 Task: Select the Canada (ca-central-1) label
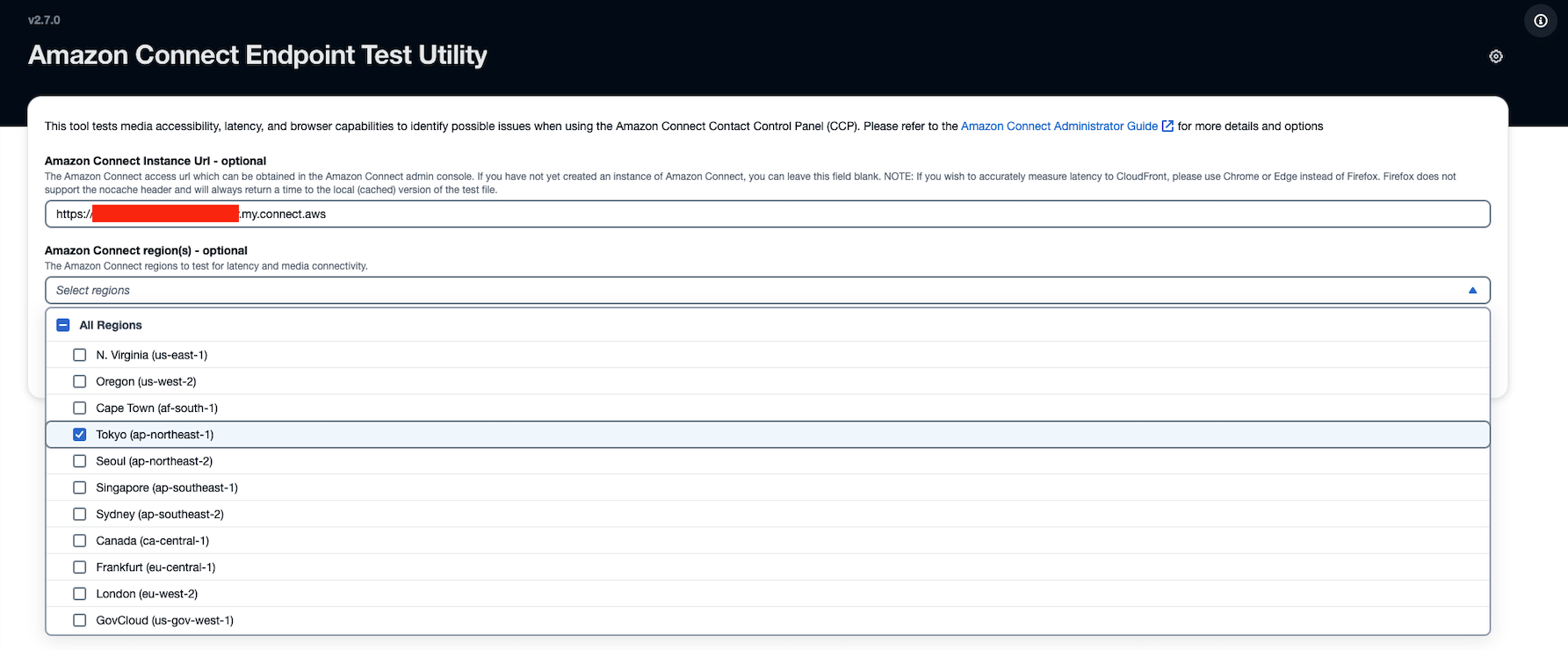click(153, 541)
